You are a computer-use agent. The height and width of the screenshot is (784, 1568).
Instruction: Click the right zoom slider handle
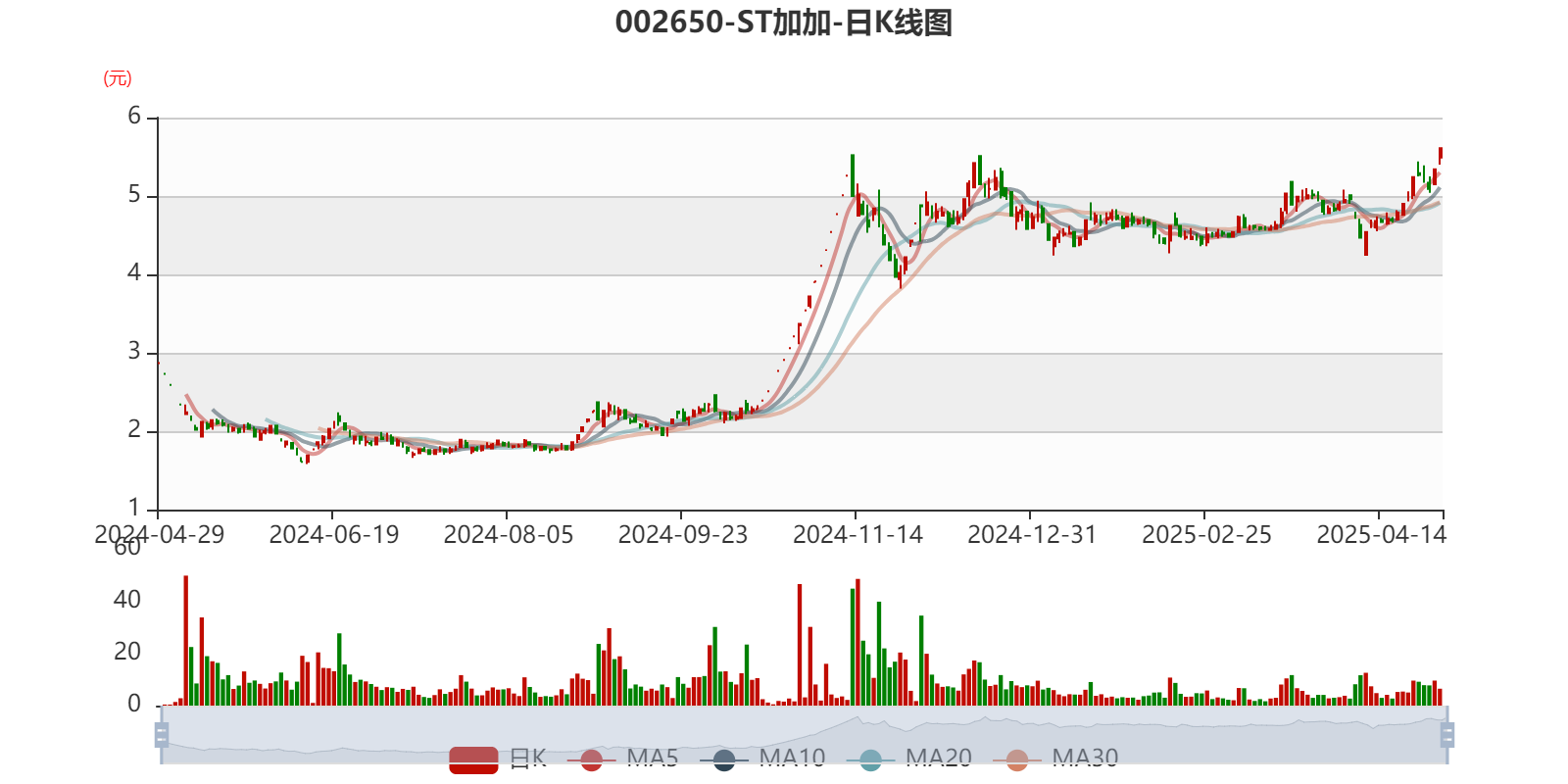click(1447, 735)
